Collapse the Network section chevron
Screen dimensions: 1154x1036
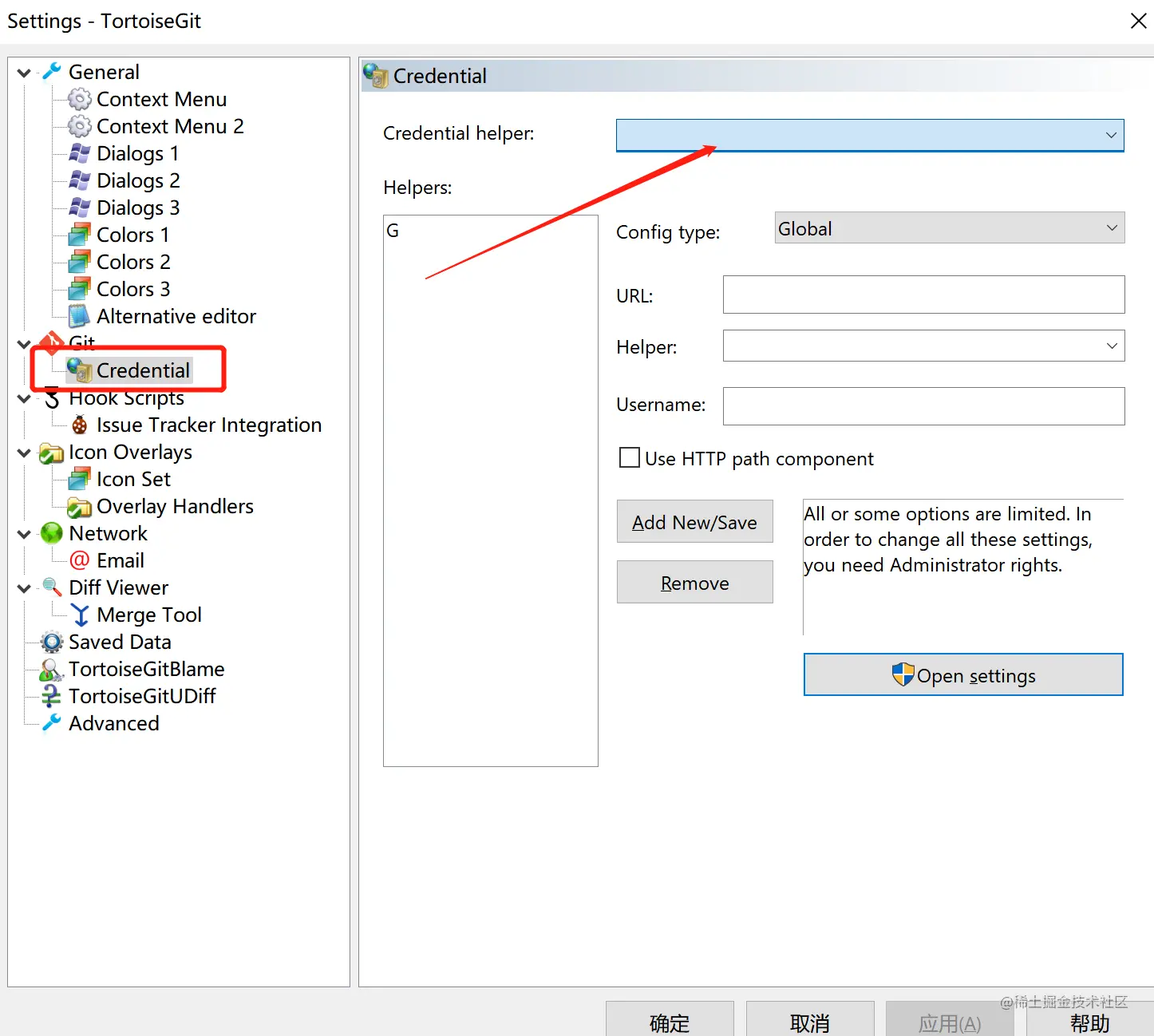coord(24,534)
